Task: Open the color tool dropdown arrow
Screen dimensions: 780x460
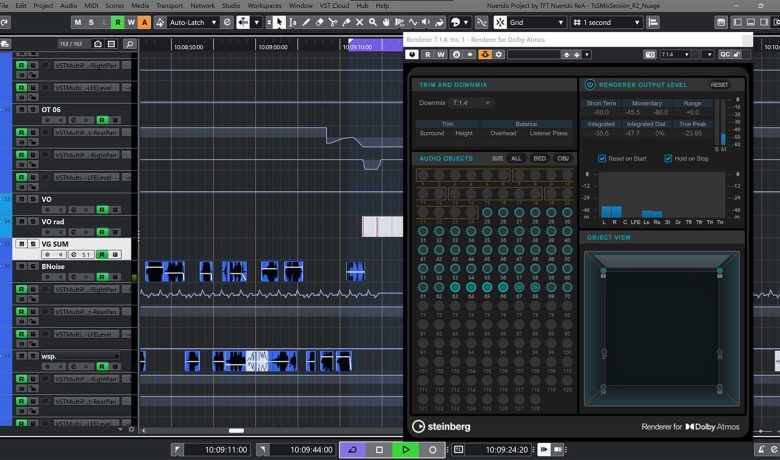Action: pyautogui.click(x=466, y=22)
